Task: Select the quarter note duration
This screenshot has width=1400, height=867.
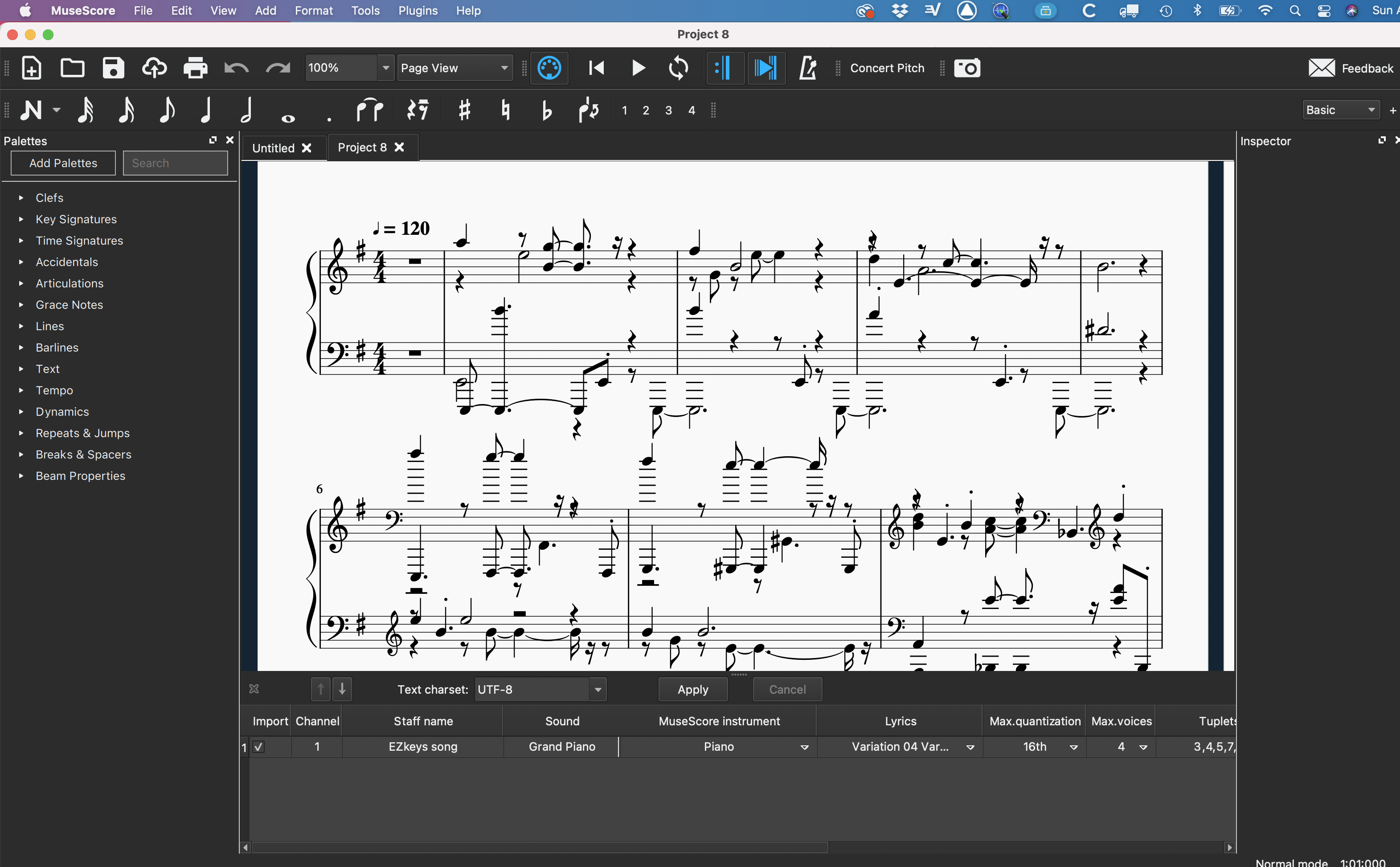Action: 206,110
